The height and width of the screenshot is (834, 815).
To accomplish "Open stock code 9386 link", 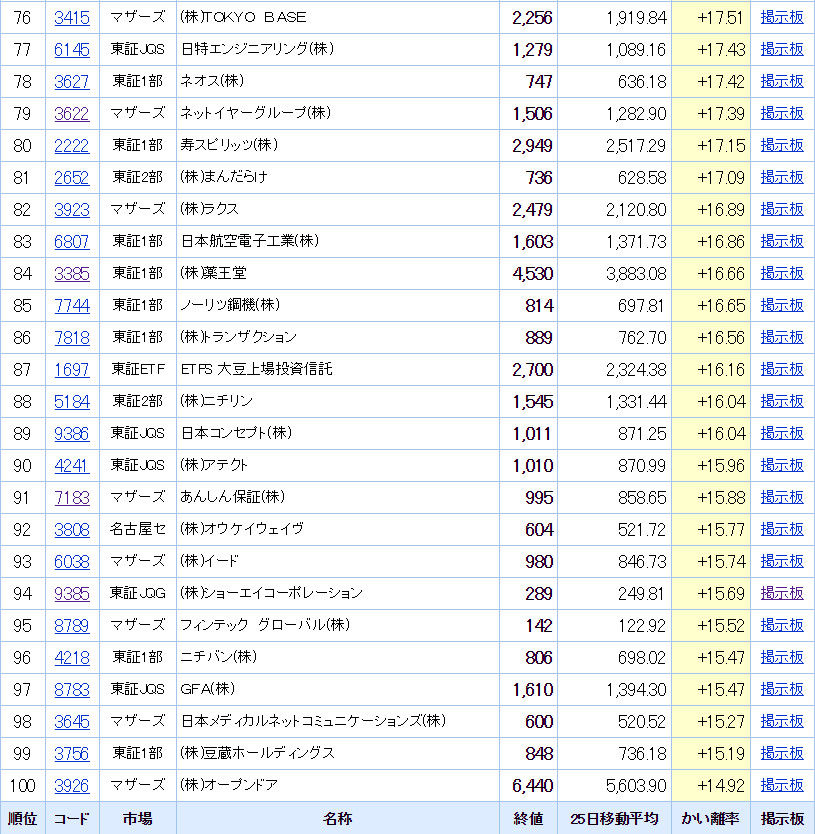I will coord(72,433).
